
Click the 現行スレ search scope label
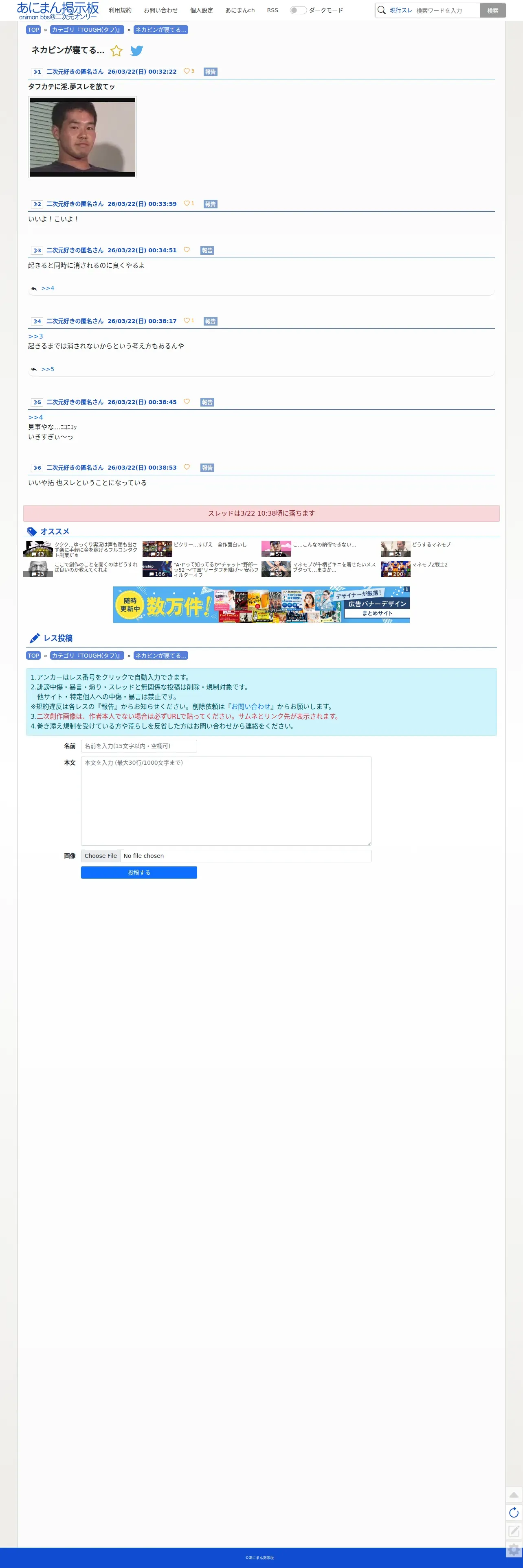(x=401, y=10)
